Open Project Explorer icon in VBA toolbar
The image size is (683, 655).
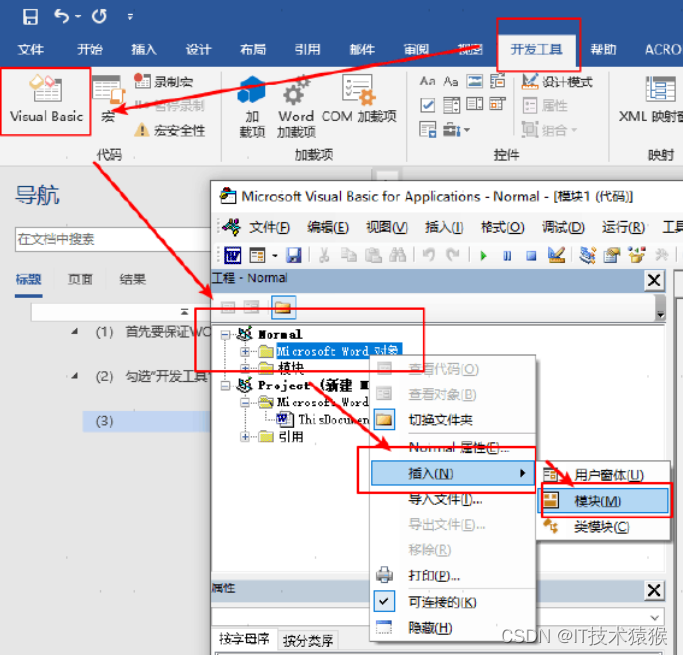pyautogui.click(x=588, y=255)
